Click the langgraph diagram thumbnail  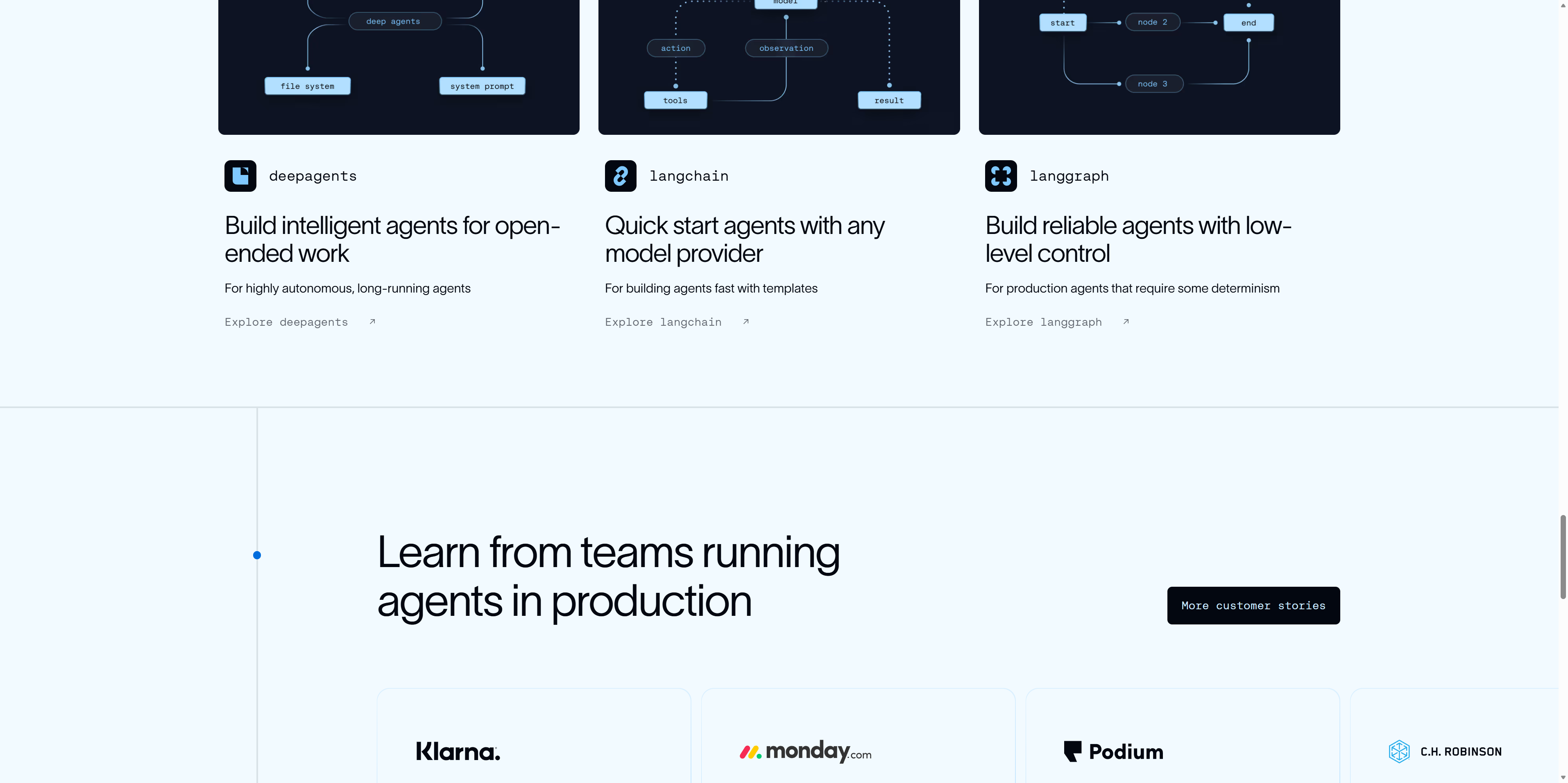[1159, 67]
